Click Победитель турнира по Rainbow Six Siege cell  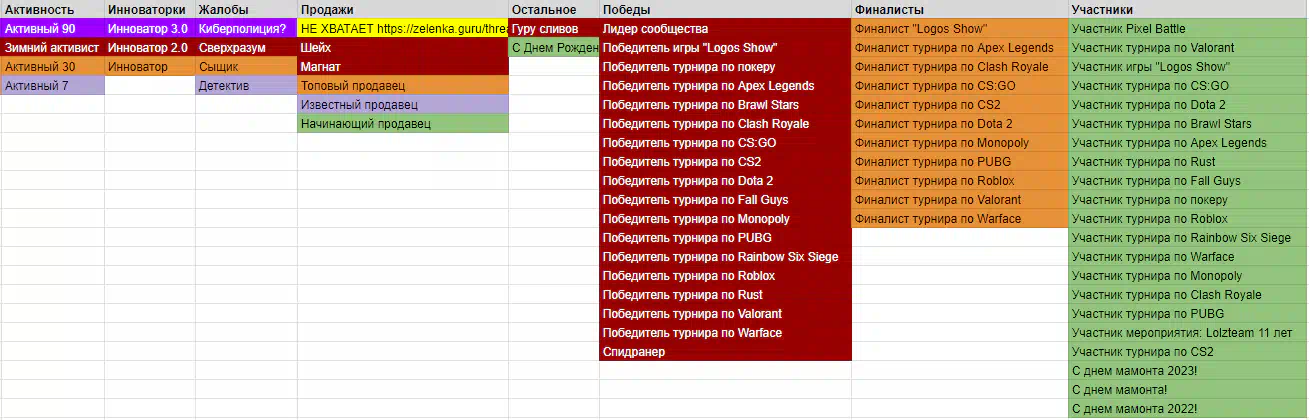pyautogui.click(x=725, y=257)
